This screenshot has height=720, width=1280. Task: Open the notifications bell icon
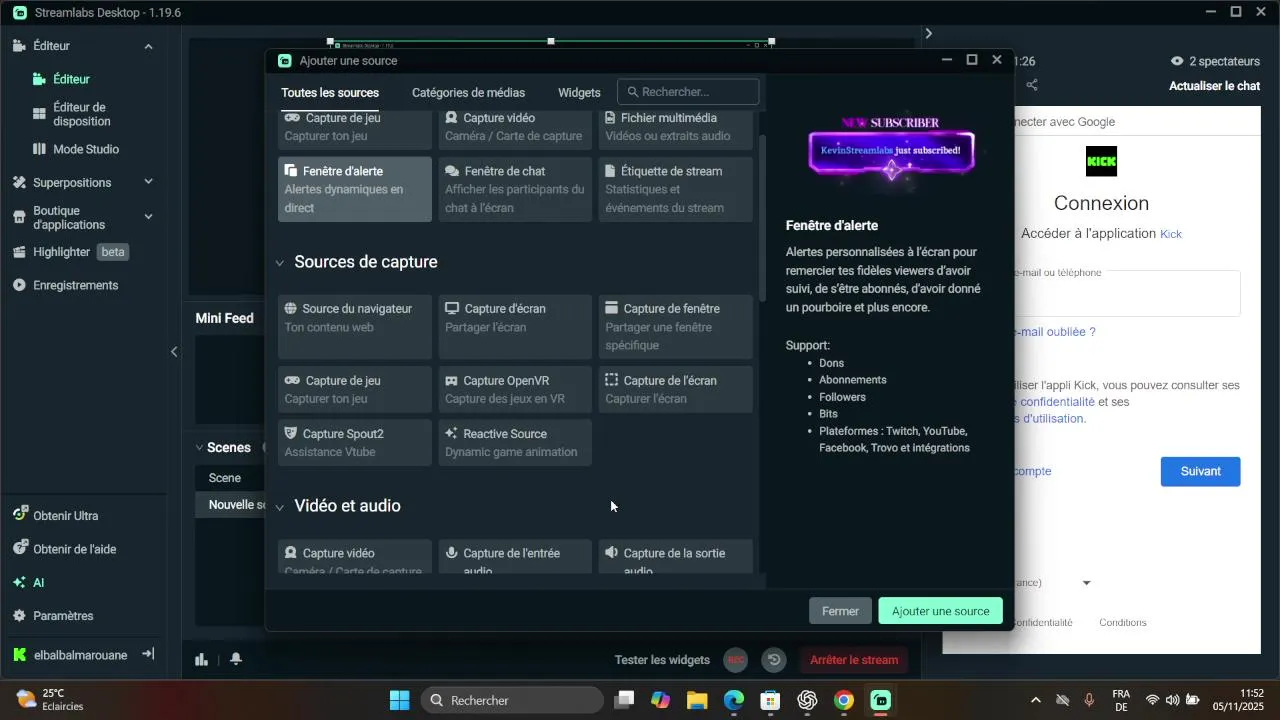pyautogui.click(x=236, y=659)
